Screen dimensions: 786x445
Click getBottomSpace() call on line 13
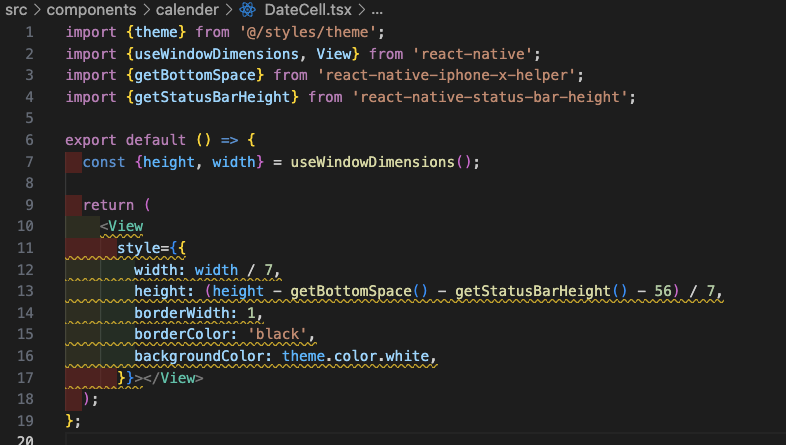(359, 291)
